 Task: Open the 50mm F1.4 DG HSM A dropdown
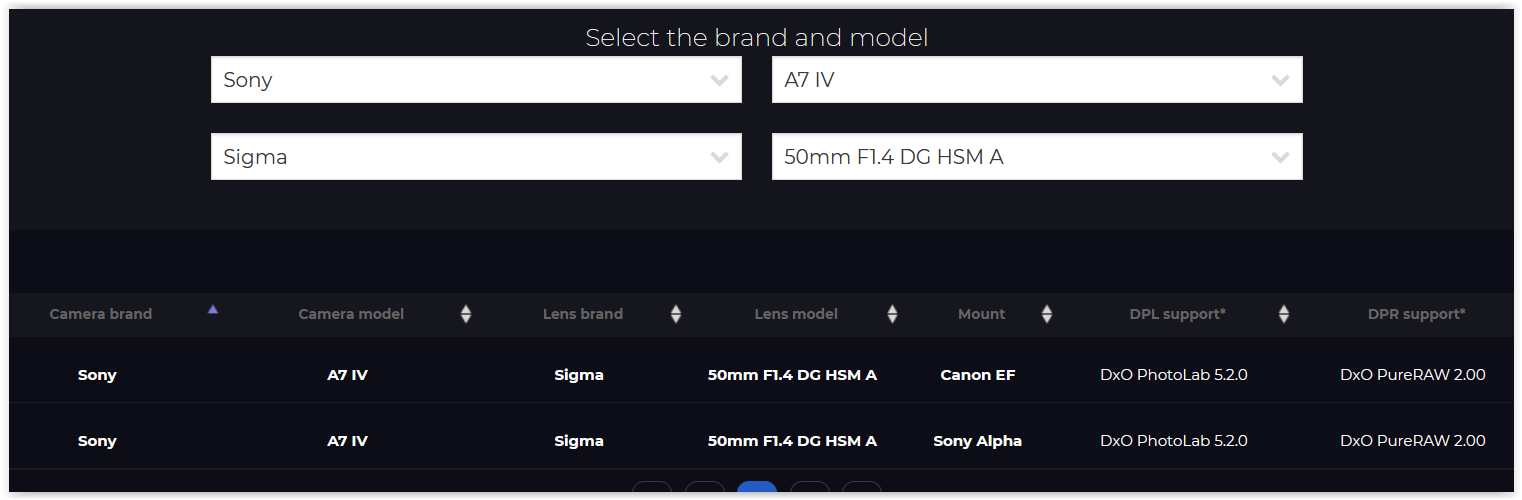1036,157
